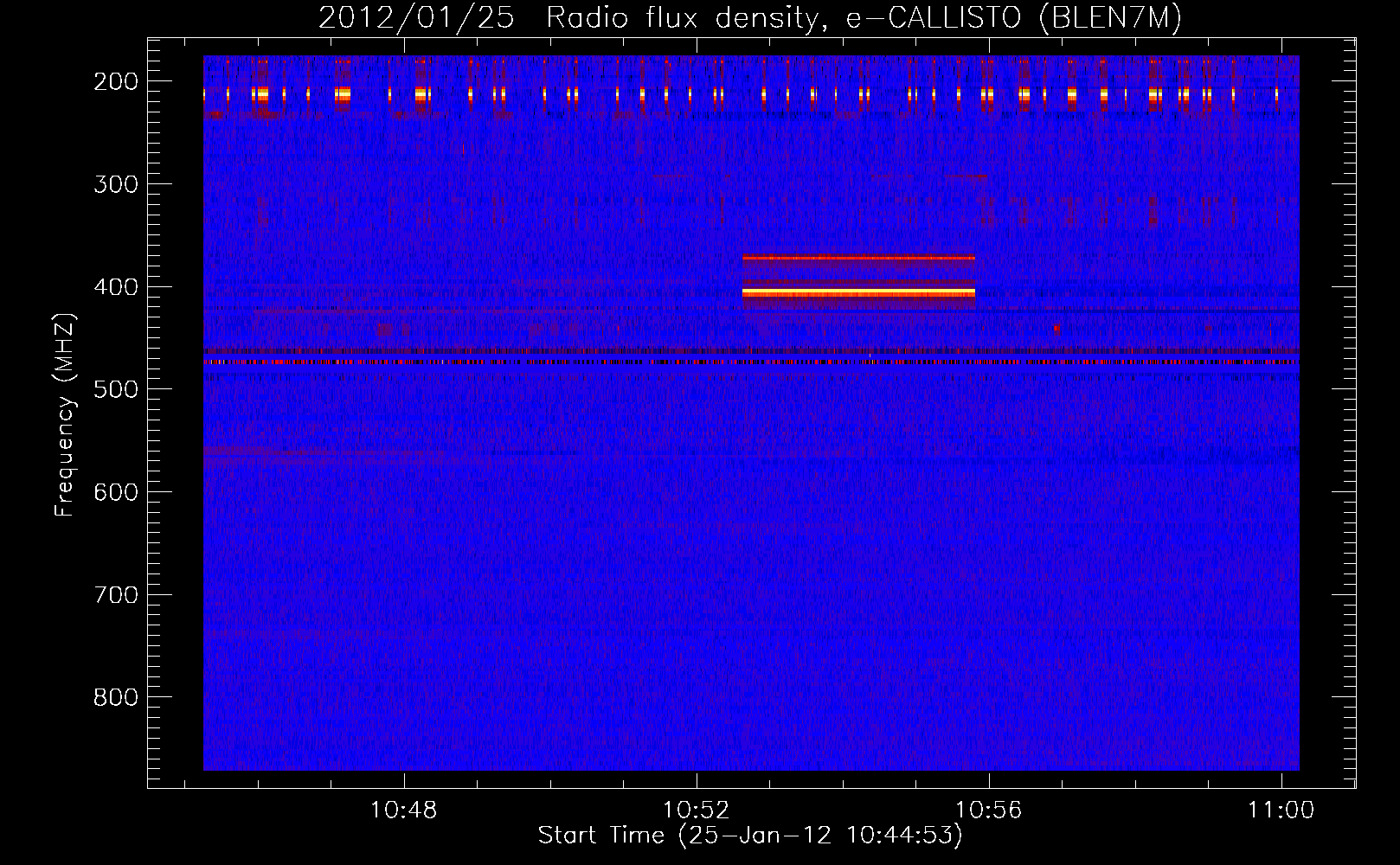The height and width of the screenshot is (865, 1400).
Task: Click the thin red emission line near 372 MHz
Action: click(x=858, y=258)
